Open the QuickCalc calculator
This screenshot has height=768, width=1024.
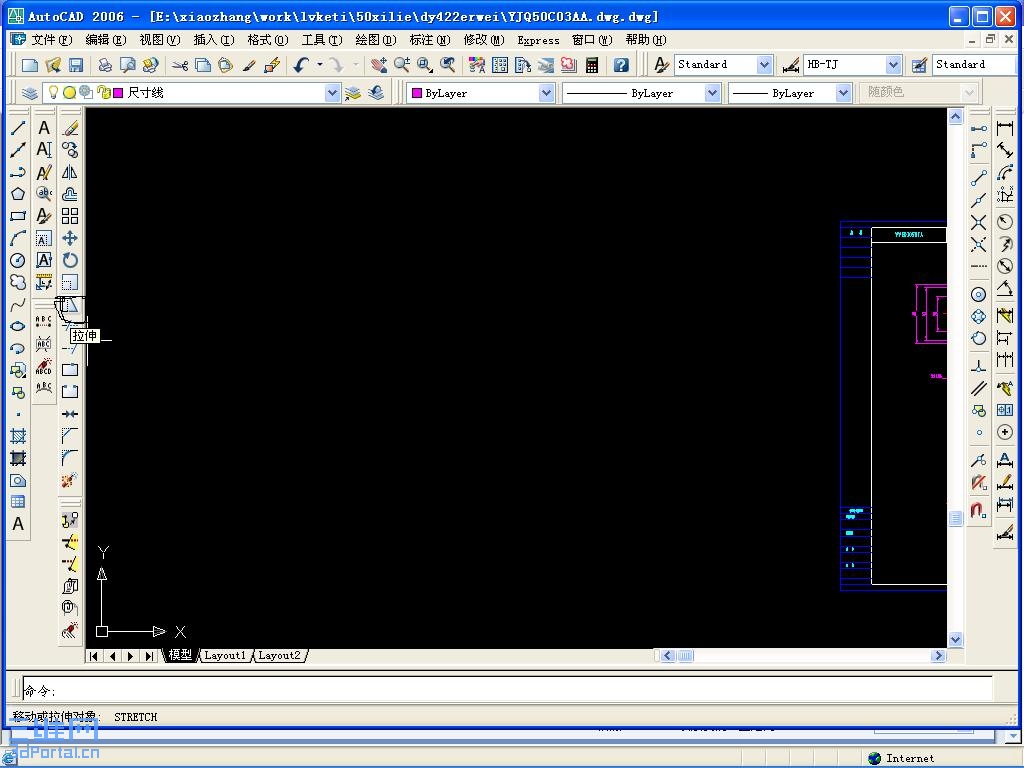[592, 65]
